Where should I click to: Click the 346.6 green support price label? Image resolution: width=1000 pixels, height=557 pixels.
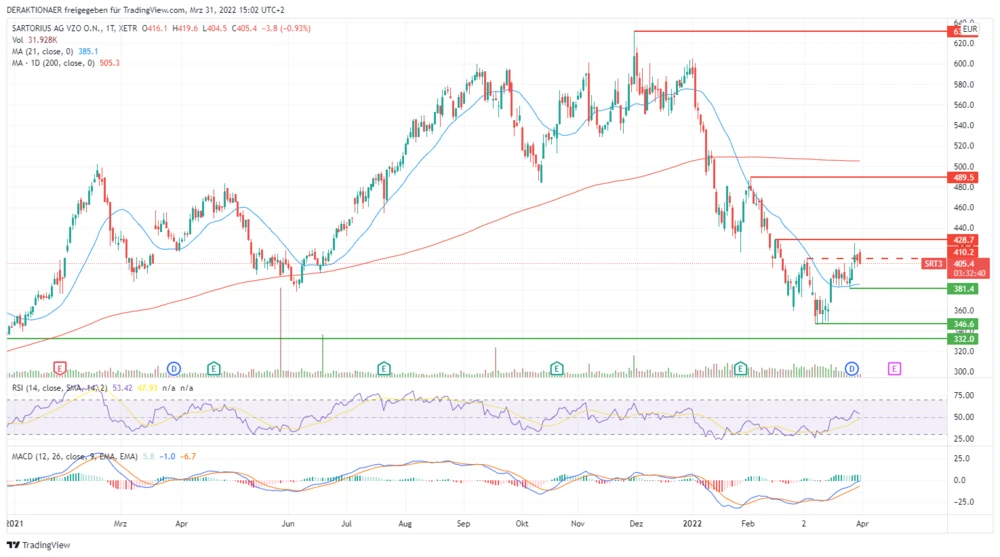pyautogui.click(x=965, y=324)
